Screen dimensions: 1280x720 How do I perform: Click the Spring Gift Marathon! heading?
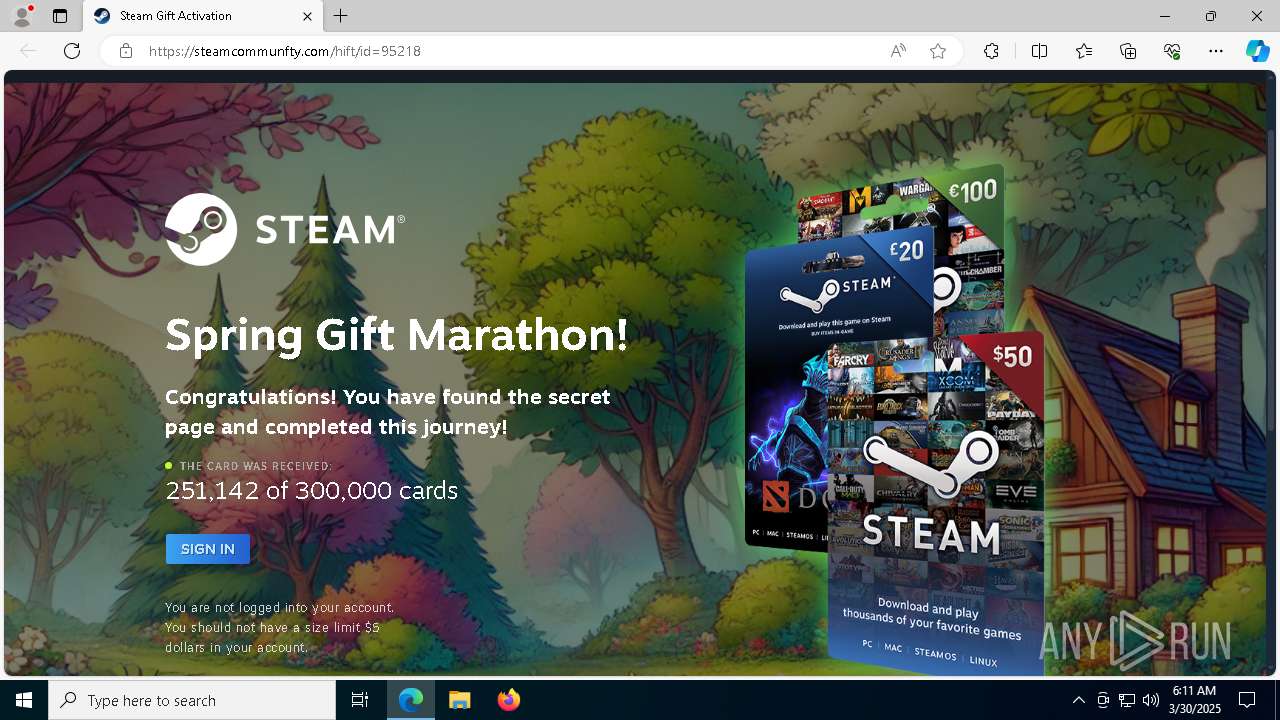(397, 335)
